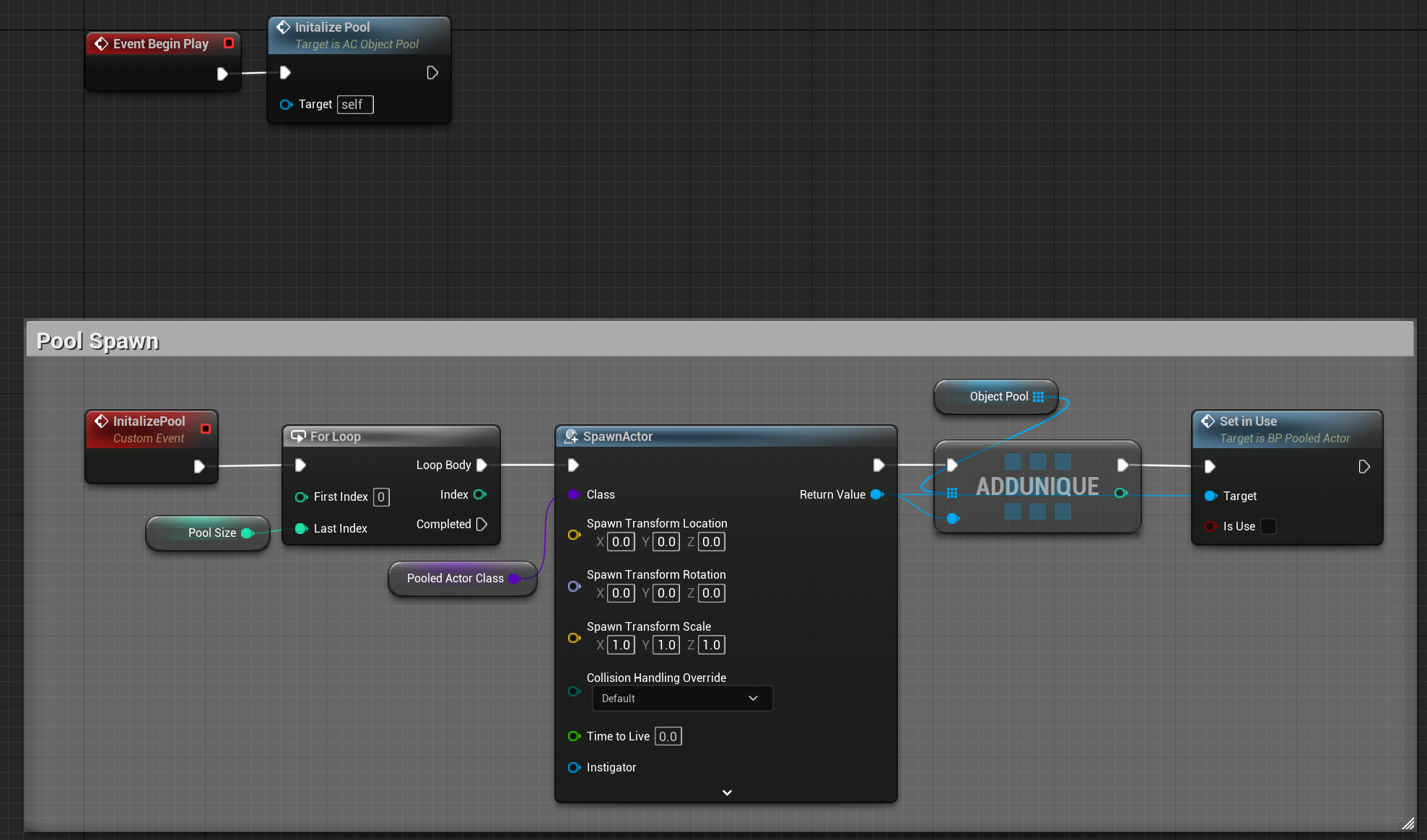Click the Time to Live value field
Viewport: 1427px width, 840px height.
(x=668, y=737)
